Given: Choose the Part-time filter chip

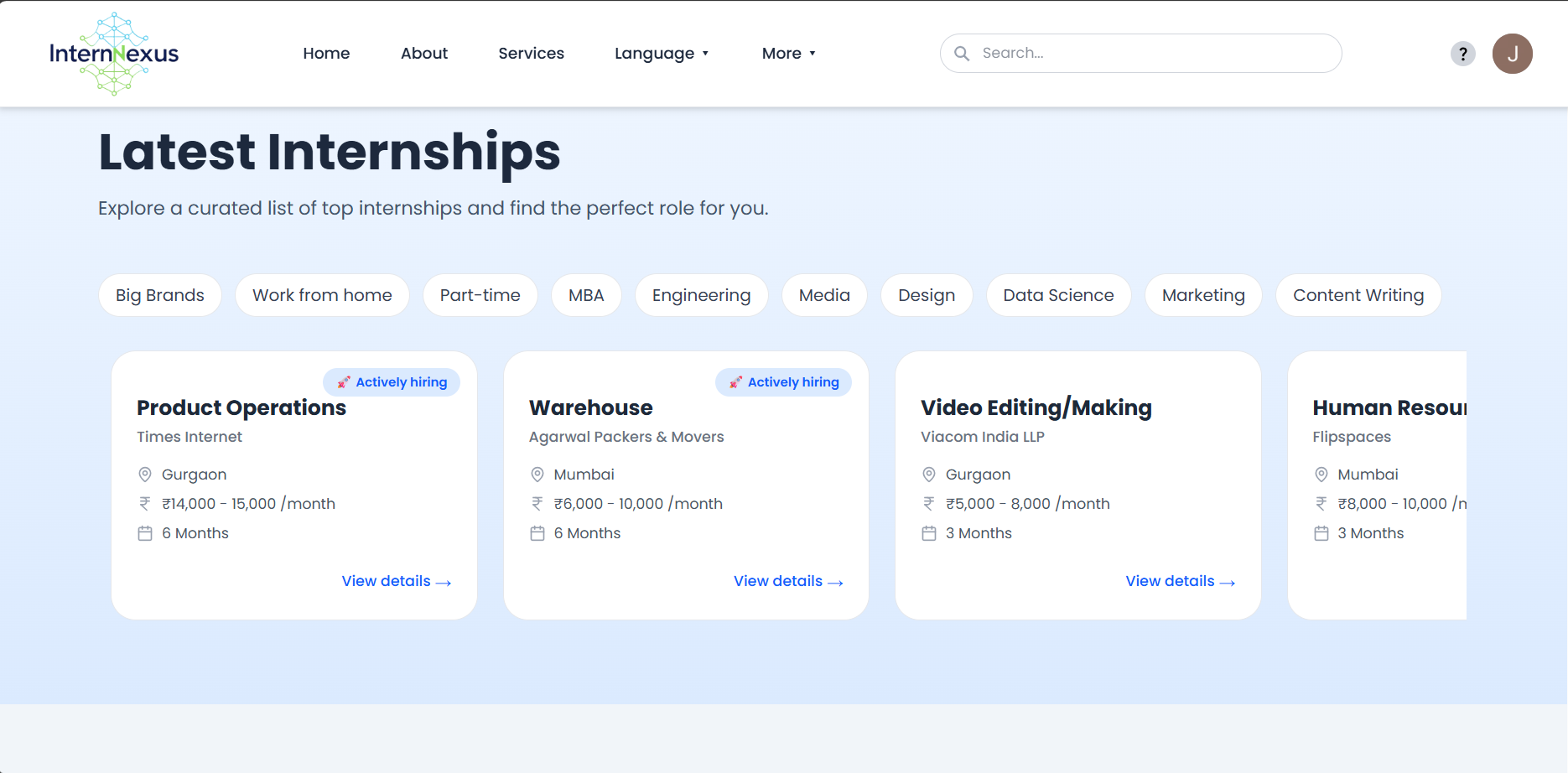Looking at the screenshot, I should (480, 295).
